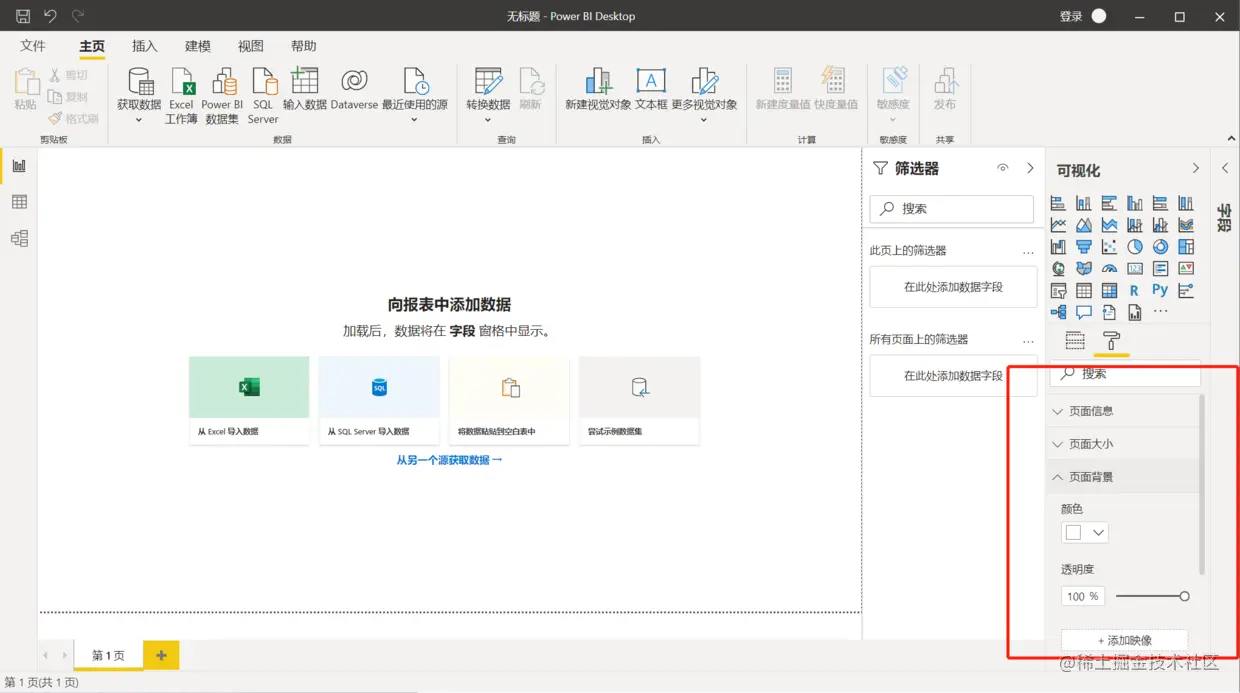Click the Save icon in title bar
Viewport: 1240px width, 693px height.
tap(23, 16)
